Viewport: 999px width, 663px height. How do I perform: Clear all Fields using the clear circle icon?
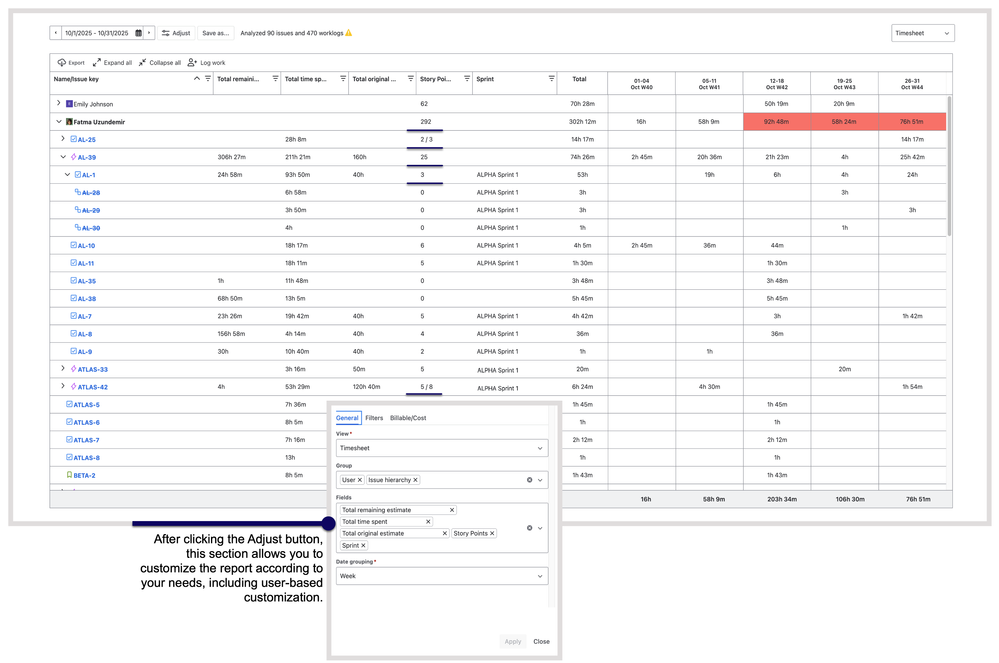coord(529,528)
